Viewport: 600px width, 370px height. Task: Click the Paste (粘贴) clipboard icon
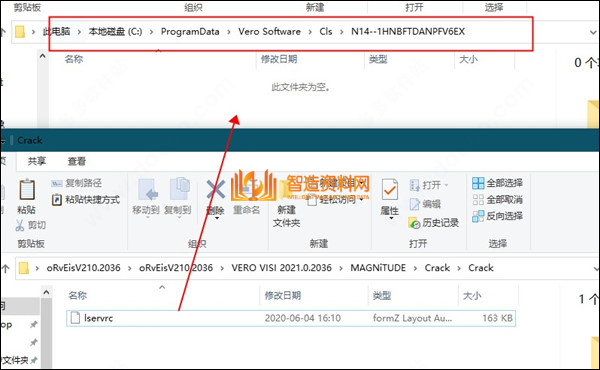(27, 190)
